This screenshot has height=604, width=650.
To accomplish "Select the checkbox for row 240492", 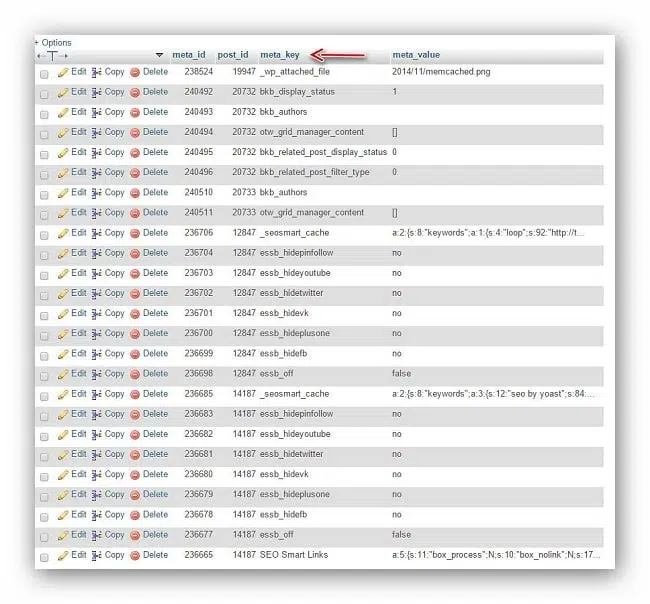I will [x=44, y=95].
